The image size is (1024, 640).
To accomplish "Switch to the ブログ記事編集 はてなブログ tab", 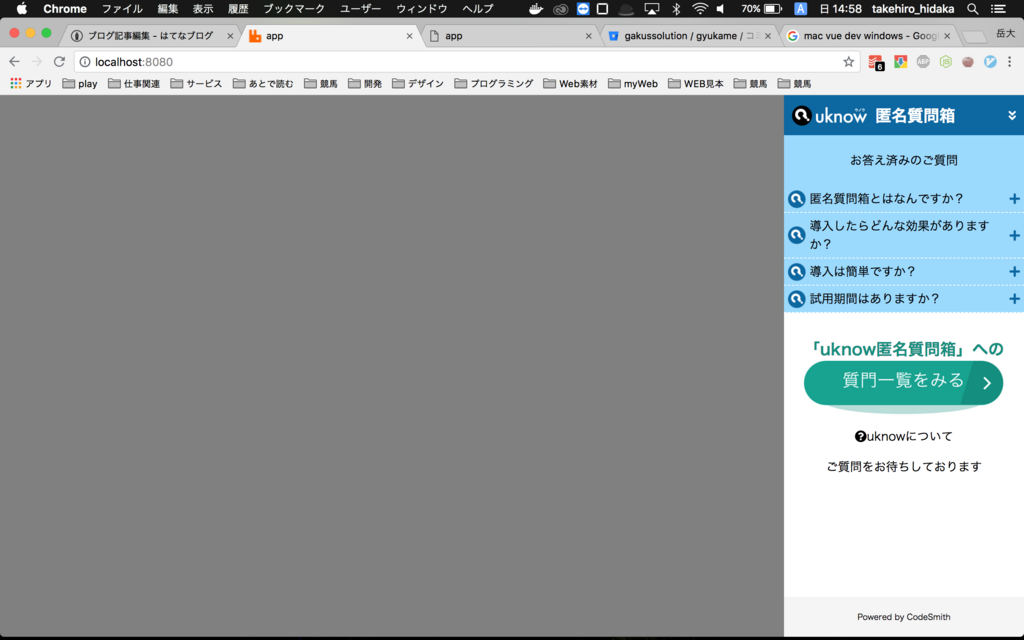I will (152, 36).
